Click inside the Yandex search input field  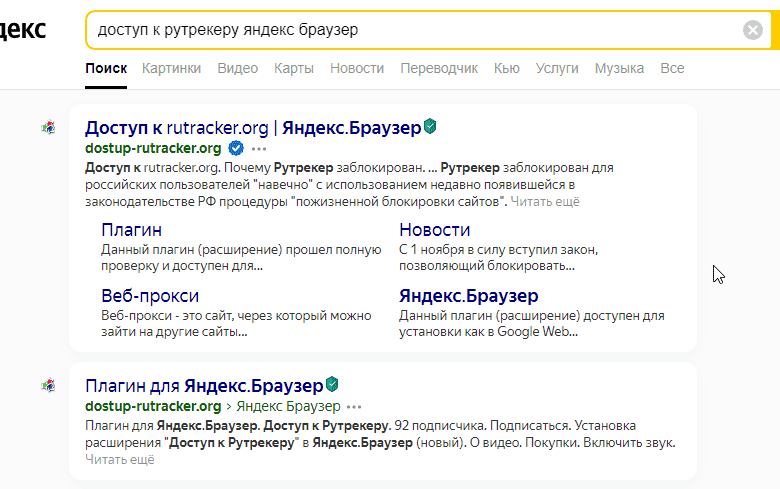(x=400, y=30)
